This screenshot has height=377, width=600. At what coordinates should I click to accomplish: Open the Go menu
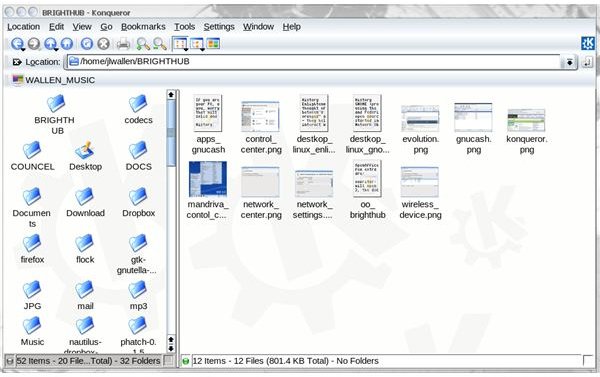(106, 27)
